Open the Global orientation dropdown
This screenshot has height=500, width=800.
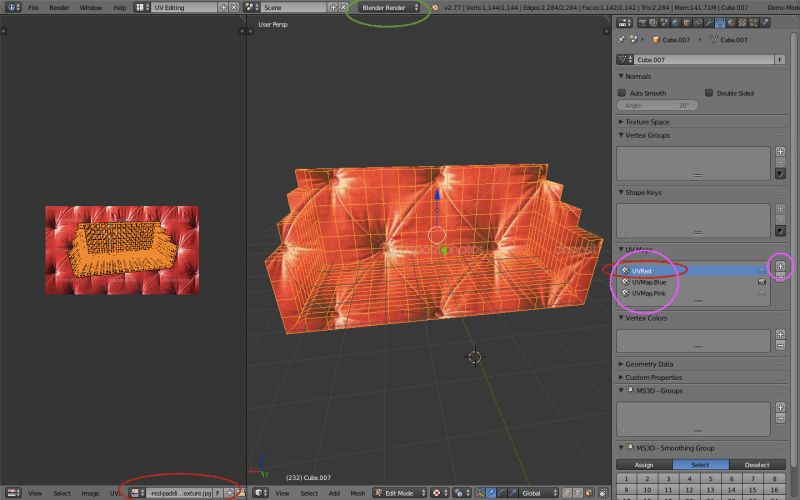point(537,493)
